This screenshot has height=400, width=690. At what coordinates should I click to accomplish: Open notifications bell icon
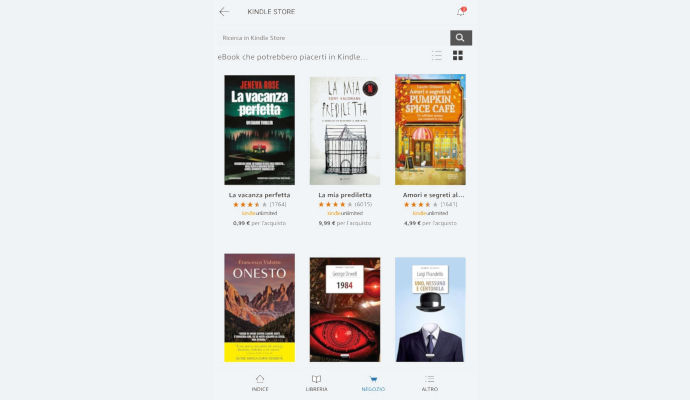coord(461,11)
